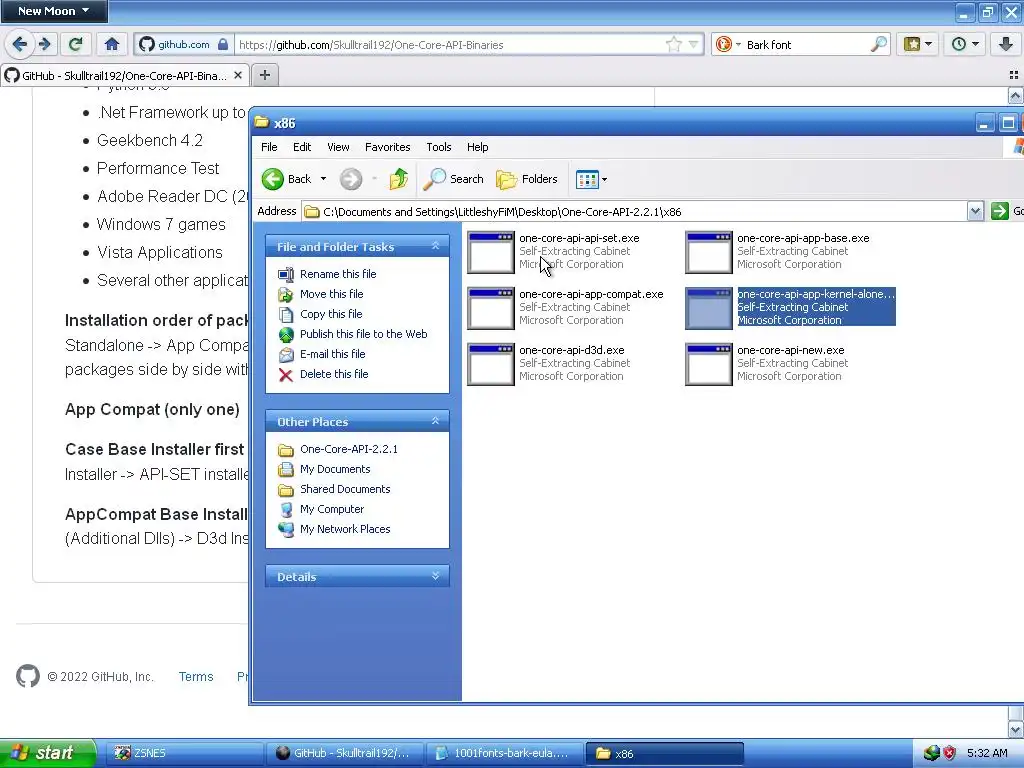Click the Explorer Up folder icon

[x=398, y=179]
